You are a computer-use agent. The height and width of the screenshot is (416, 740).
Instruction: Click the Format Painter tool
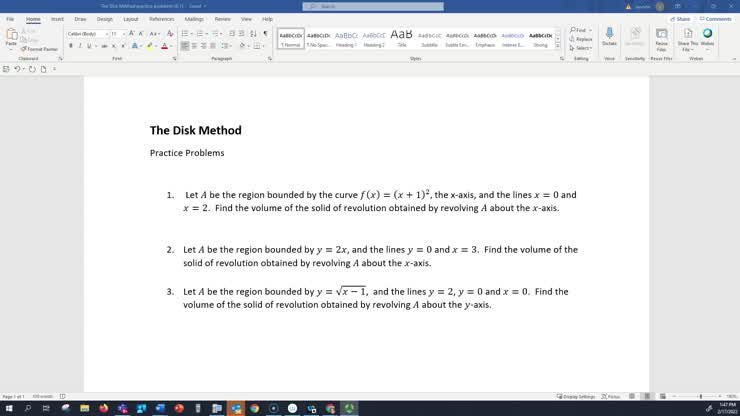click(41, 48)
